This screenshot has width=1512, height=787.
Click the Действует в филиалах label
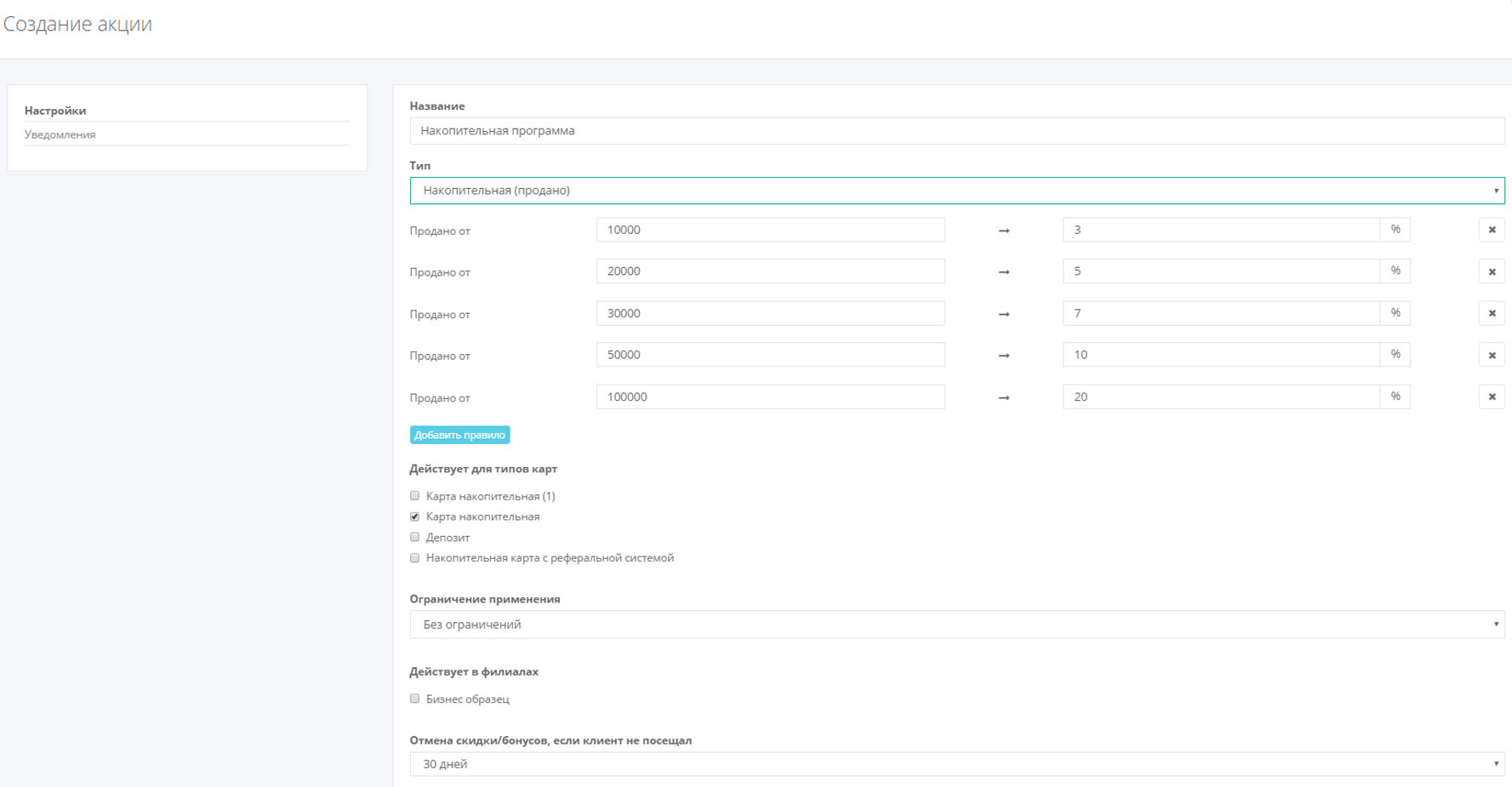474,671
